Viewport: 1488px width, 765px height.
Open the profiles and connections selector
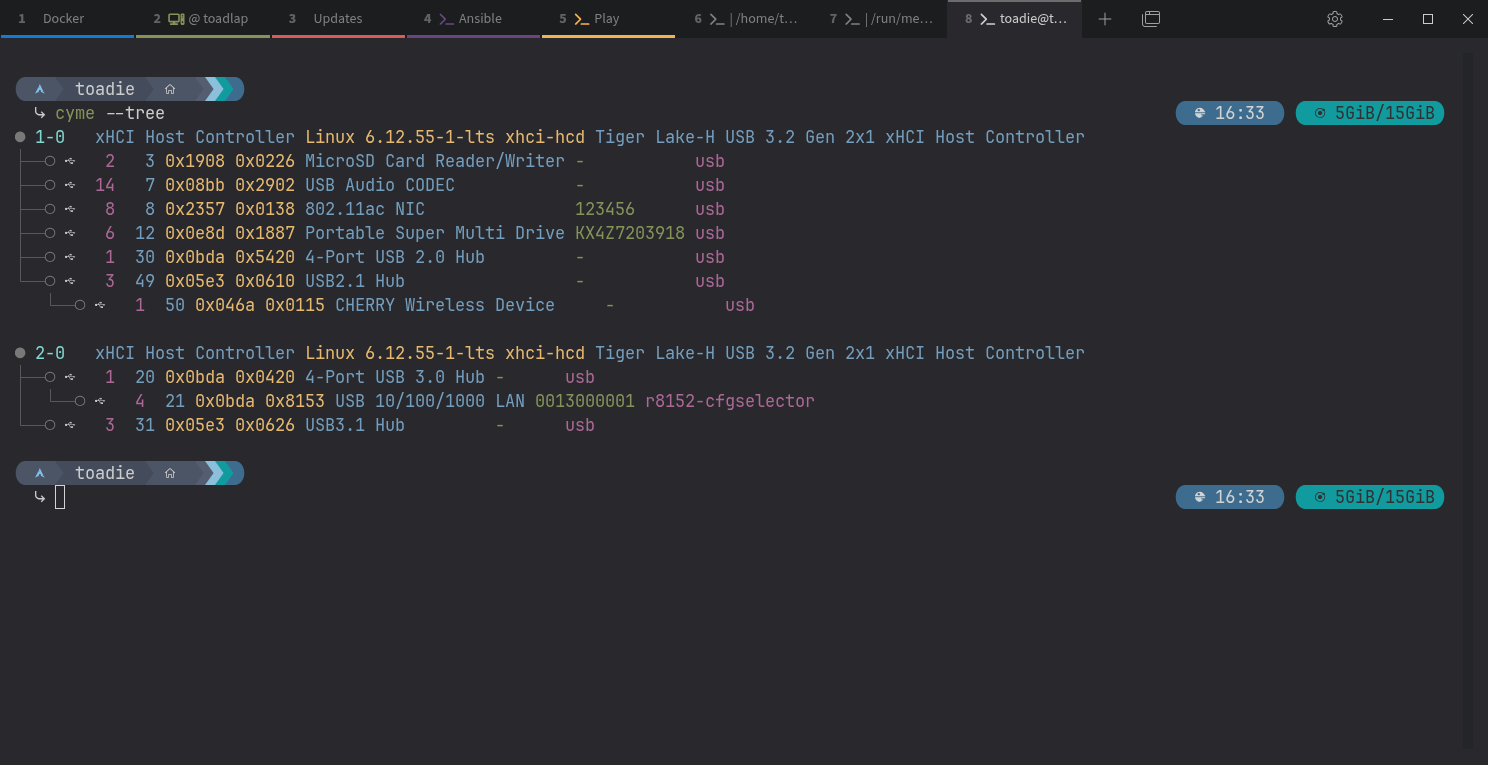[1151, 19]
